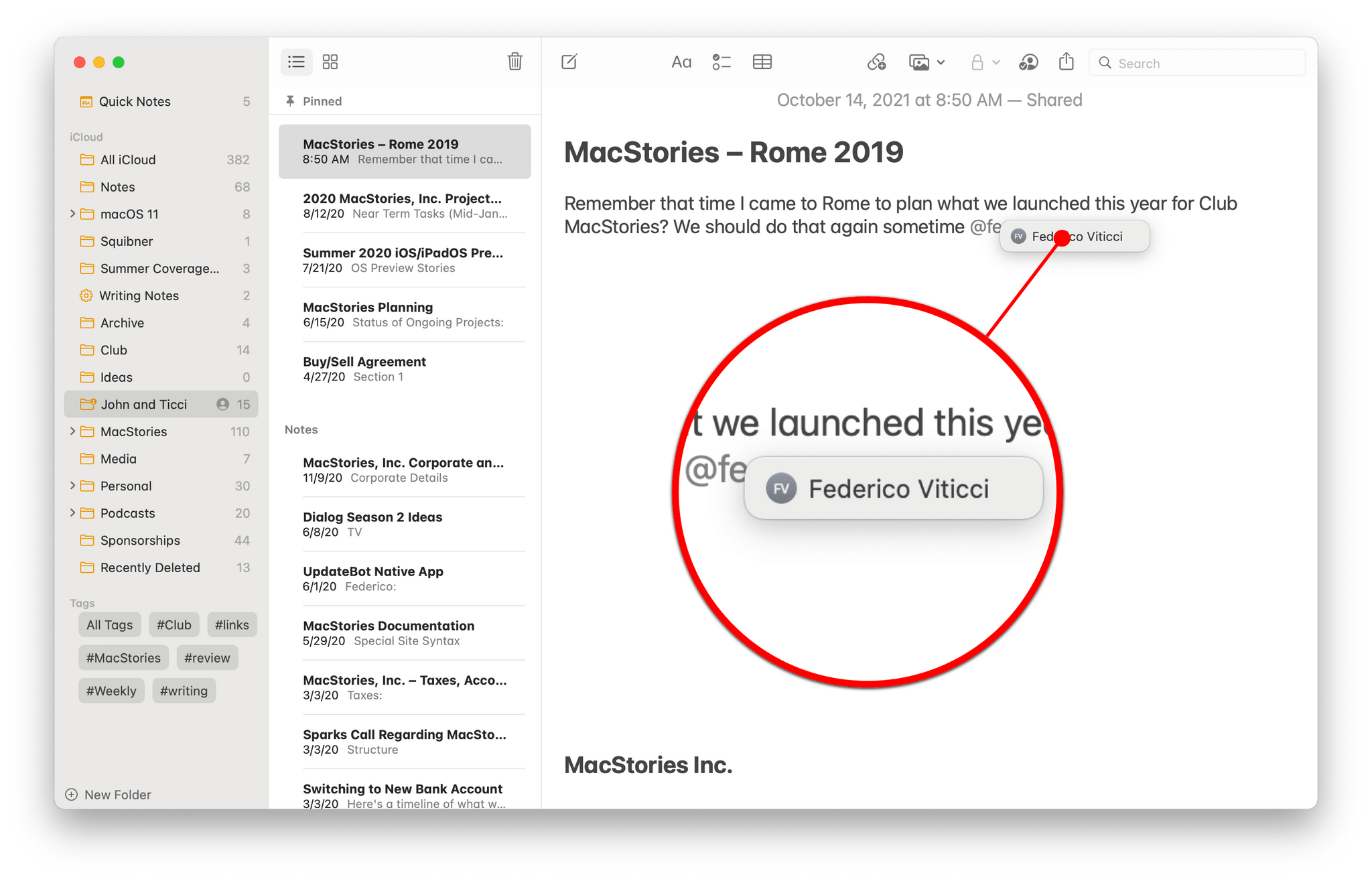Open MacStories, Inc. – Taxes note

click(x=405, y=687)
